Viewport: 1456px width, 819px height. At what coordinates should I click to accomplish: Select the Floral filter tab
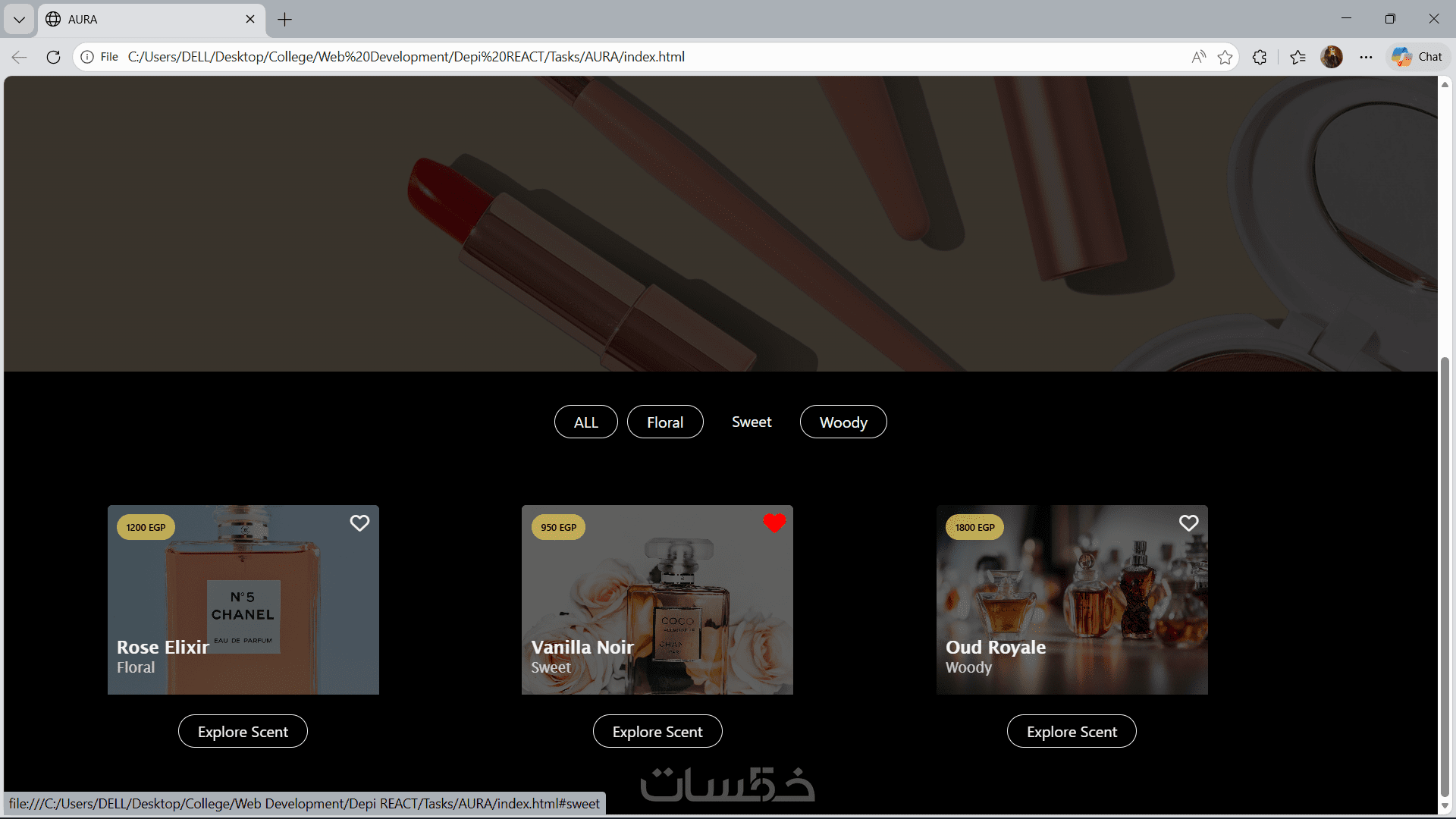pos(665,422)
